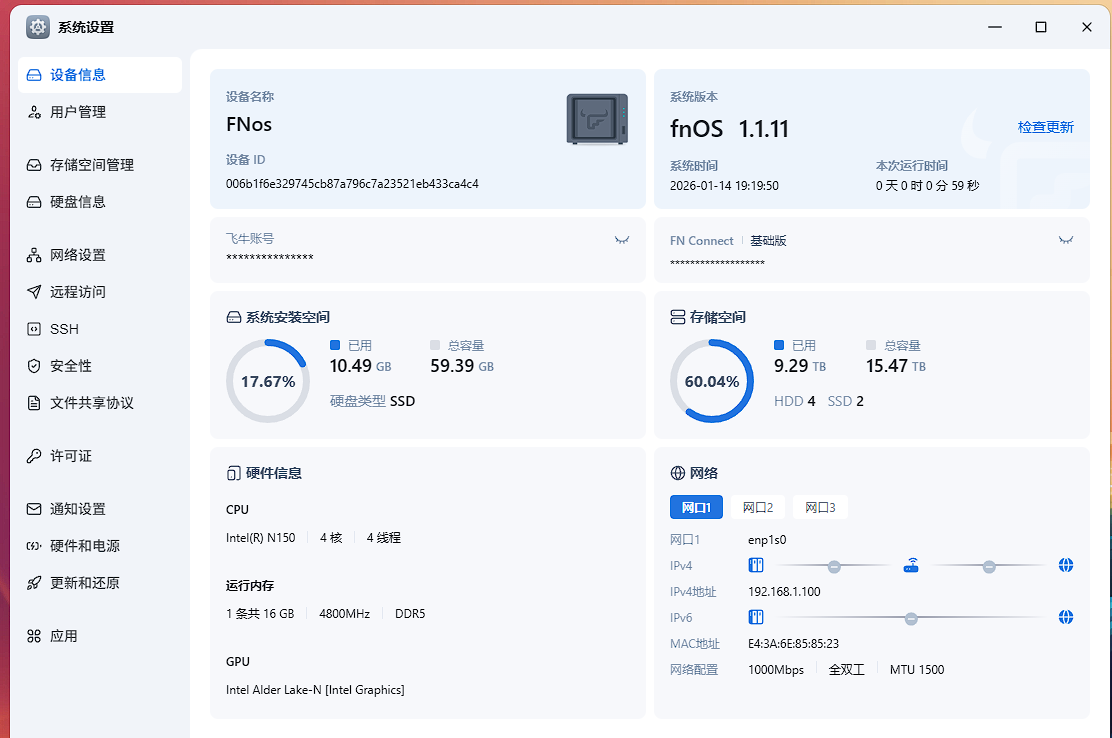Click the storage icon beside the 存储空间 heading

677,317
